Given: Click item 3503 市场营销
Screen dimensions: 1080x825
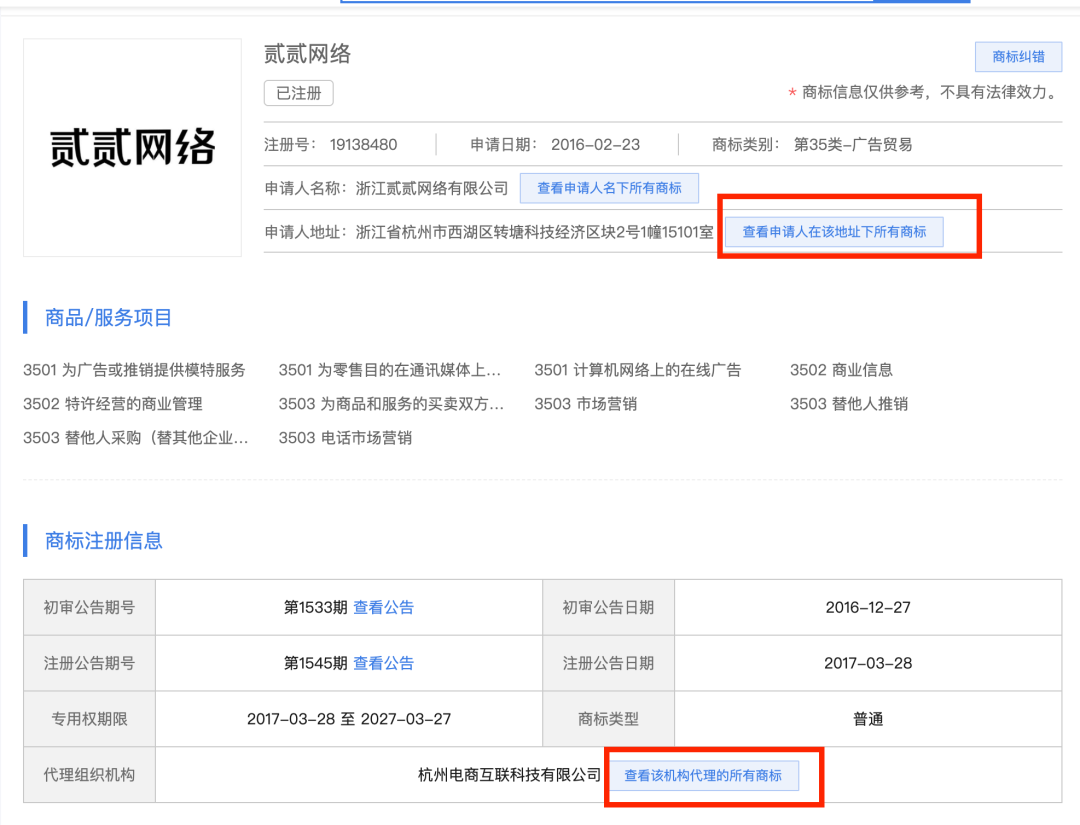Looking at the screenshot, I should [585, 404].
